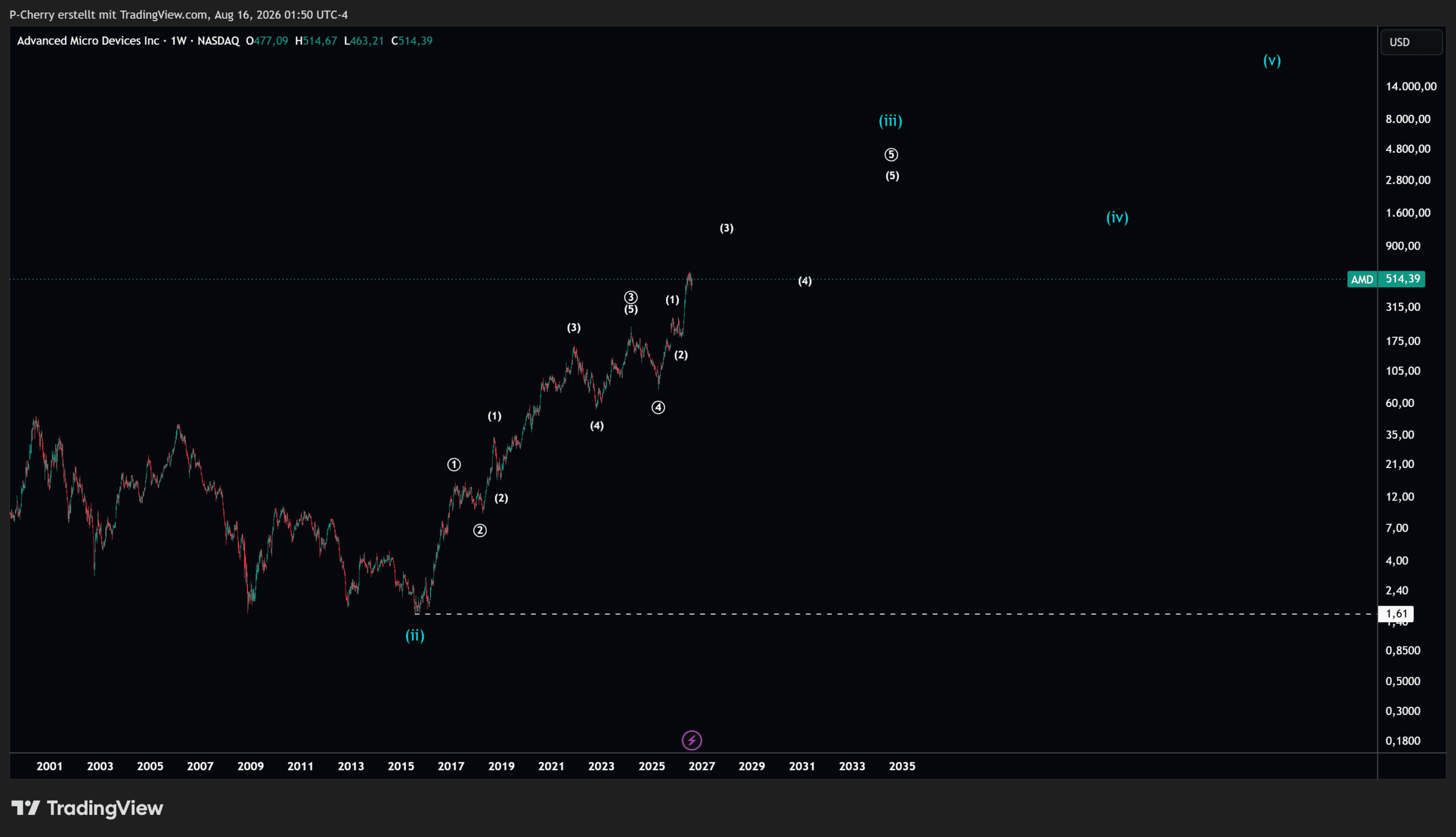Click the 2011 year on time axis
This screenshot has height=837, width=1456.
click(x=300, y=766)
